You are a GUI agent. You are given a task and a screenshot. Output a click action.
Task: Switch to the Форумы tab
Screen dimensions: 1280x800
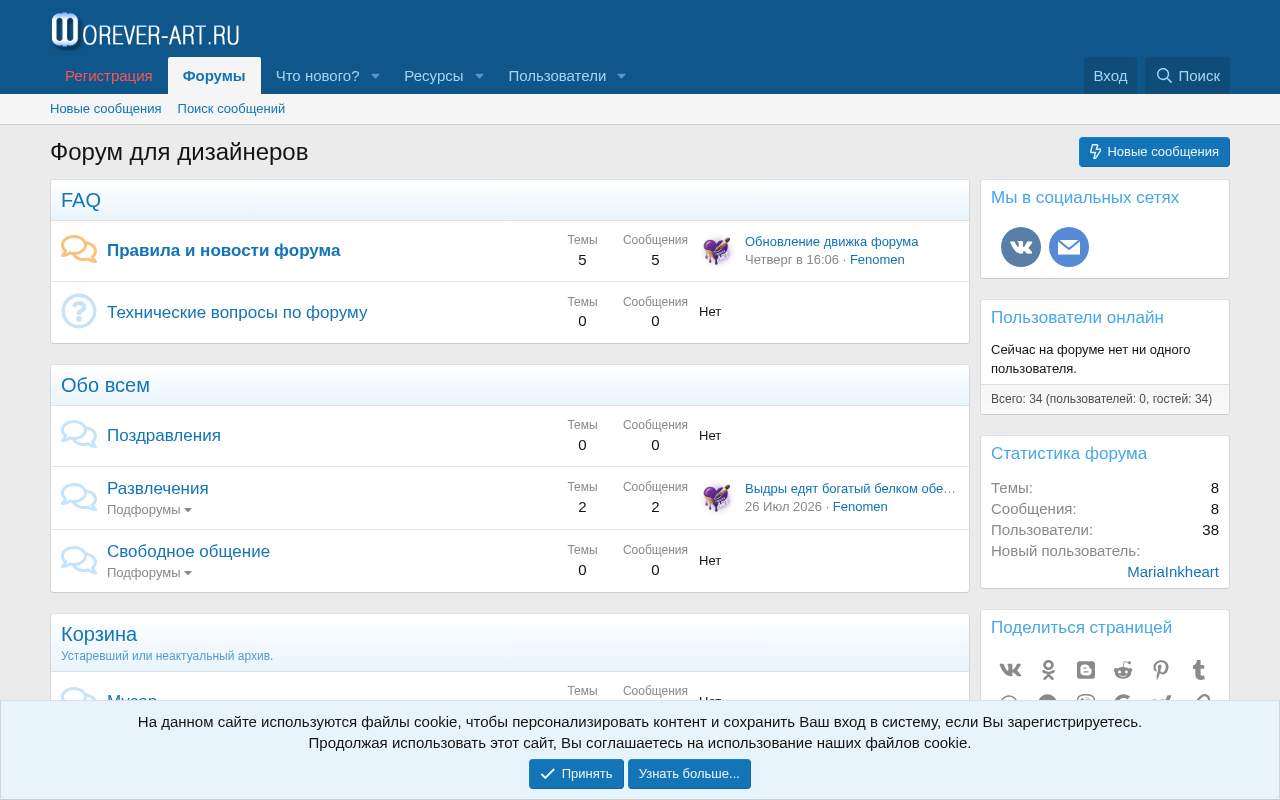[214, 76]
